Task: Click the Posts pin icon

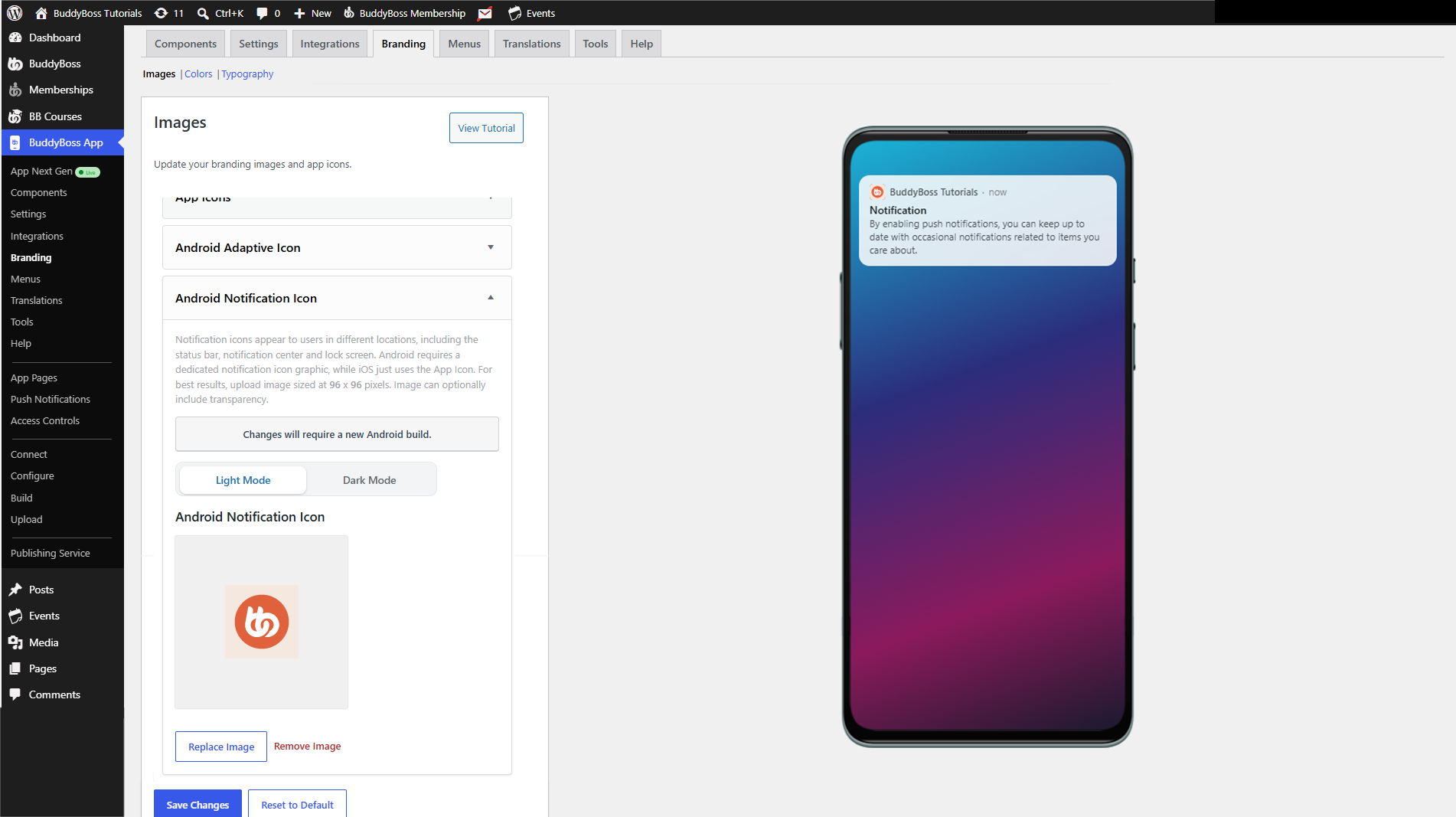Action: tap(15, 590)
